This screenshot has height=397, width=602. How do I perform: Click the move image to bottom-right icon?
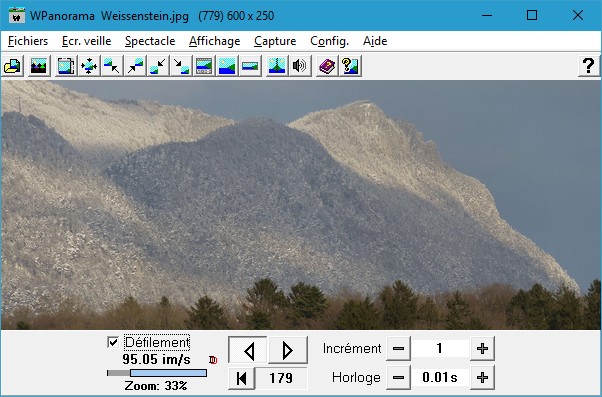click(181, 66)
